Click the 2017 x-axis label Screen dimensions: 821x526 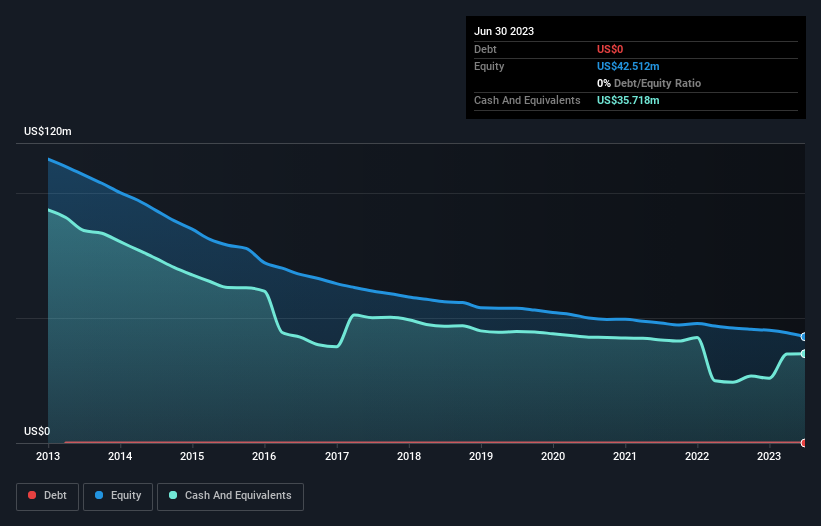click(337, 456)
